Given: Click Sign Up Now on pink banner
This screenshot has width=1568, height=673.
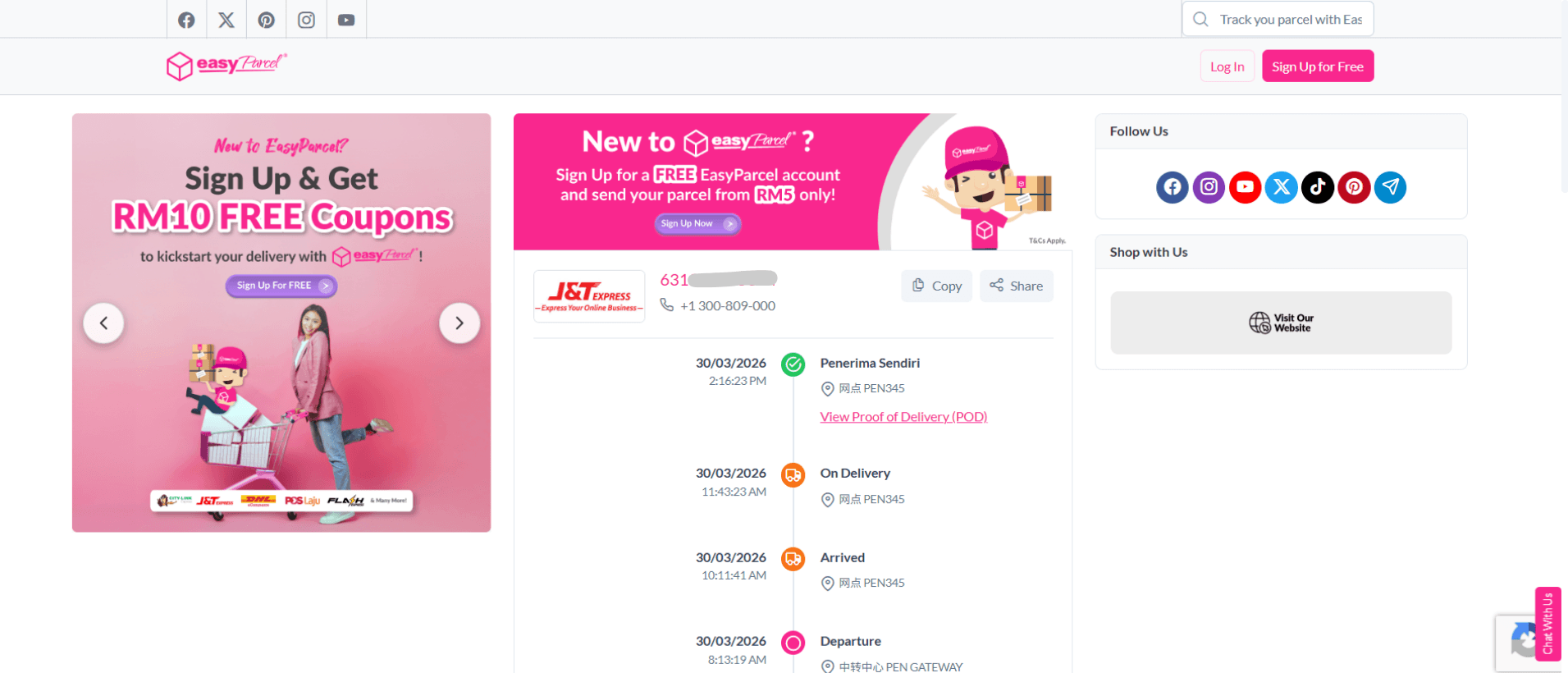Looking at the screenshot, I should point(697,223).
